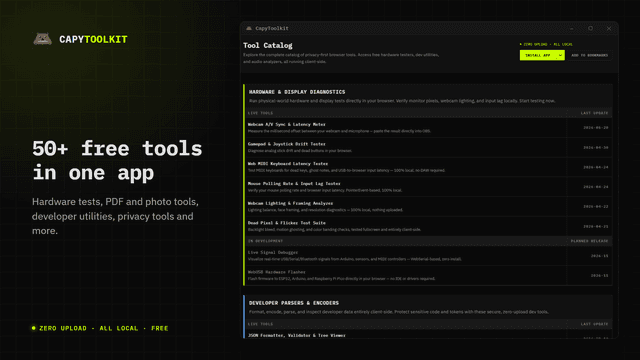Click the "50+ free tools in one app" headline
This screenshot has height=360, width=640.
coord(117,160)
